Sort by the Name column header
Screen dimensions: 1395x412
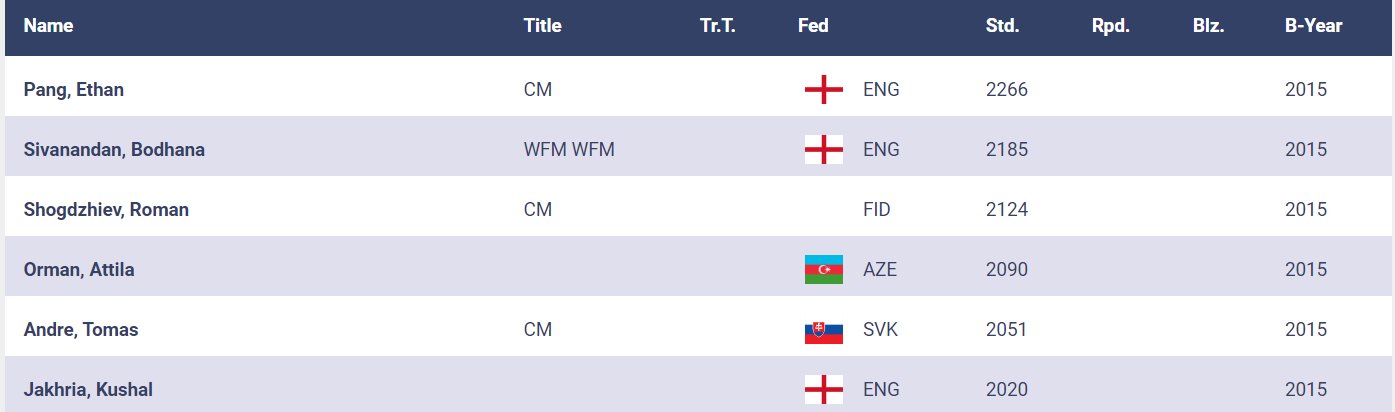tap(48, 26)
